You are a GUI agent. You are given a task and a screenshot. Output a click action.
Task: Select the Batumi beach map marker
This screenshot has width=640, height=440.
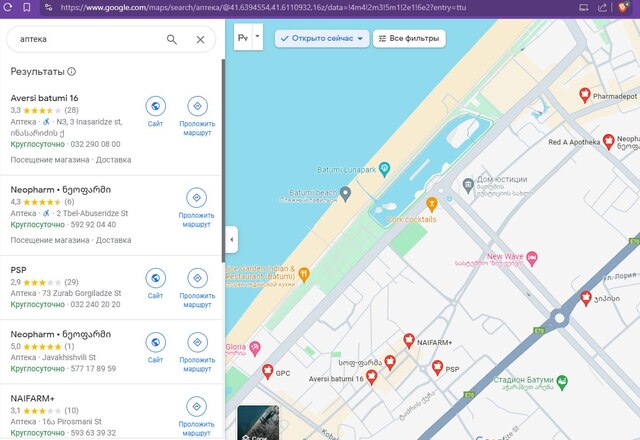(345, 194)
